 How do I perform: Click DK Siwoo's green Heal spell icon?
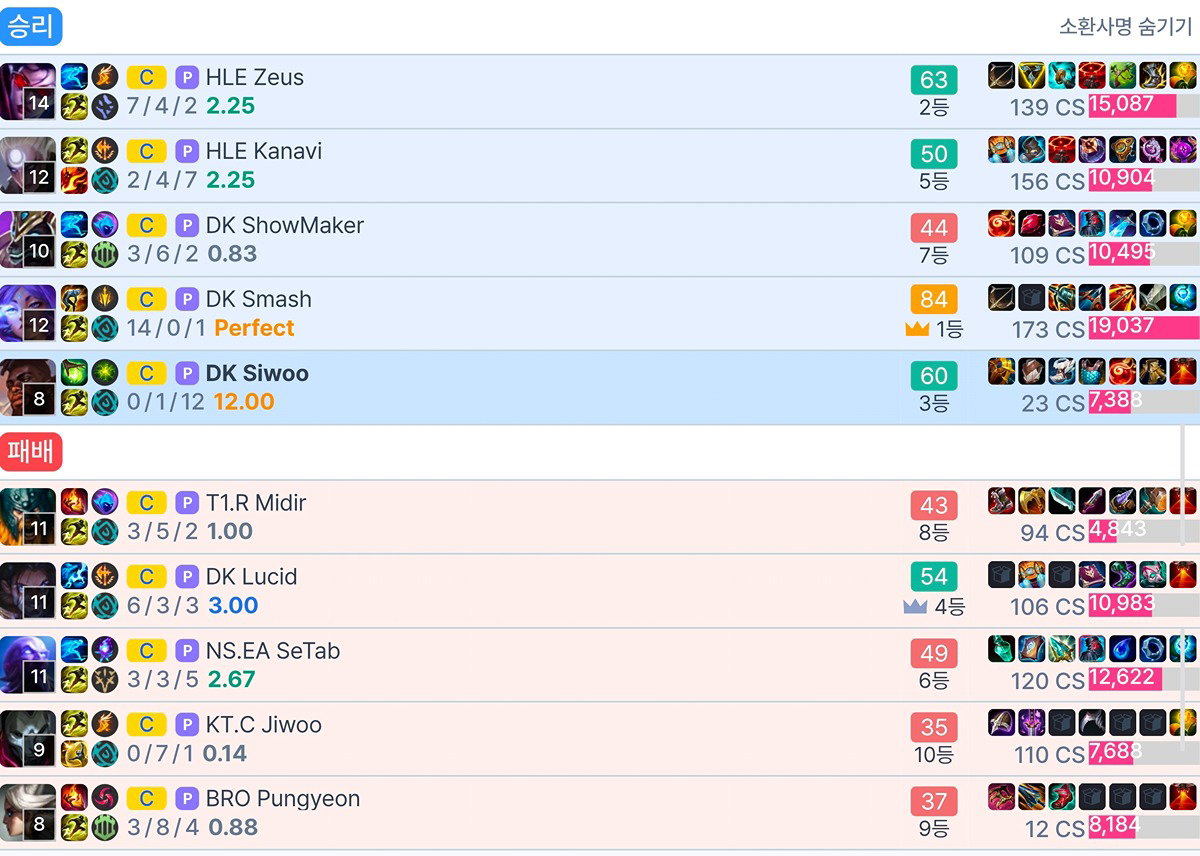[x=74, y=372]
